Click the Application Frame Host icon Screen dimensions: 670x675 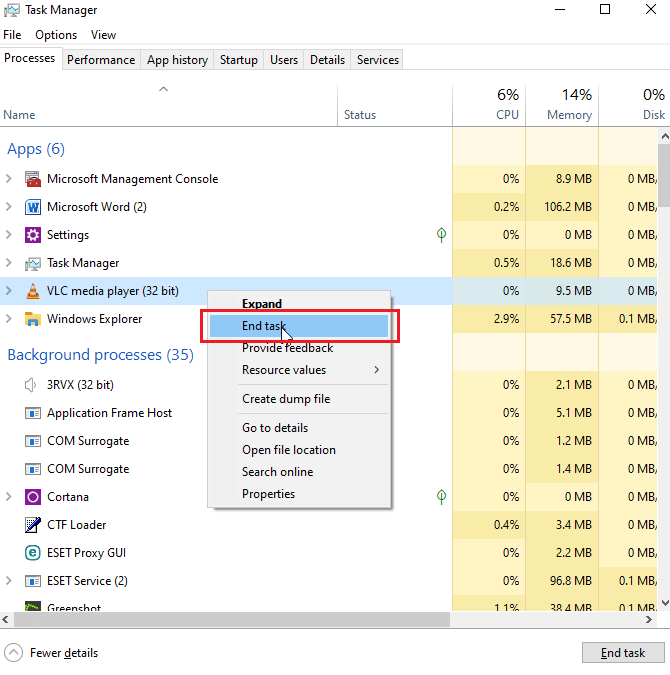[x=33, y=413]
